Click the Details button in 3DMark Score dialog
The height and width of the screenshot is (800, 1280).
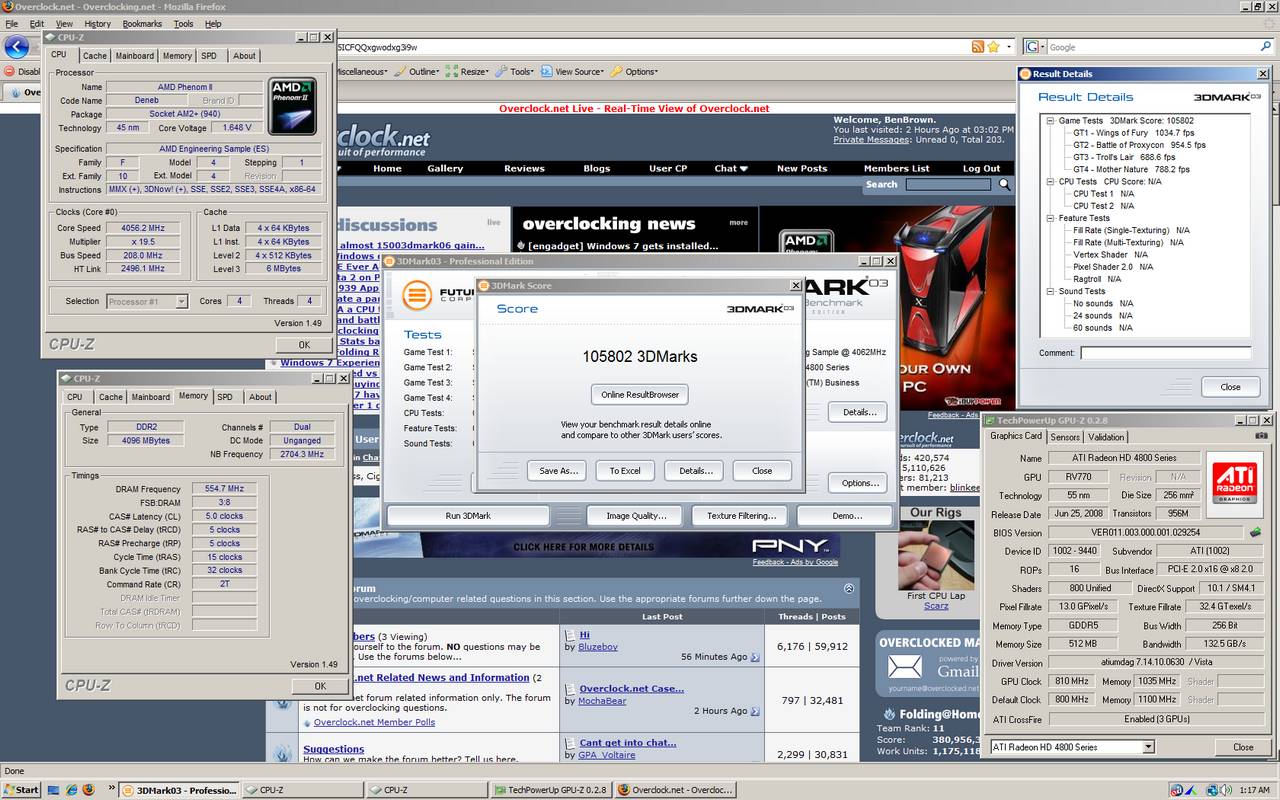696,470
